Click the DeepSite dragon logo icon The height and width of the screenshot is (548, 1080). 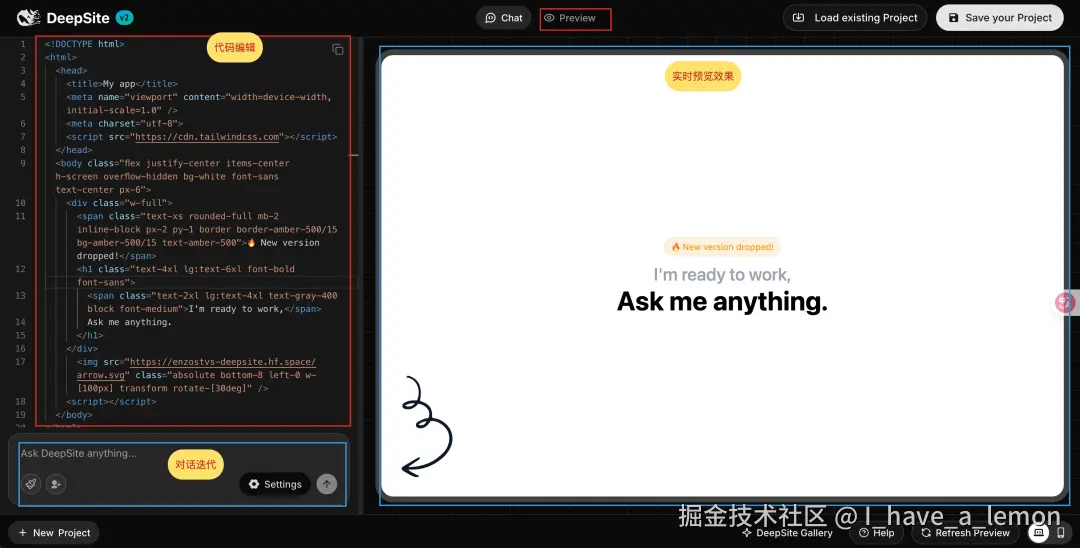coord(29,18)
